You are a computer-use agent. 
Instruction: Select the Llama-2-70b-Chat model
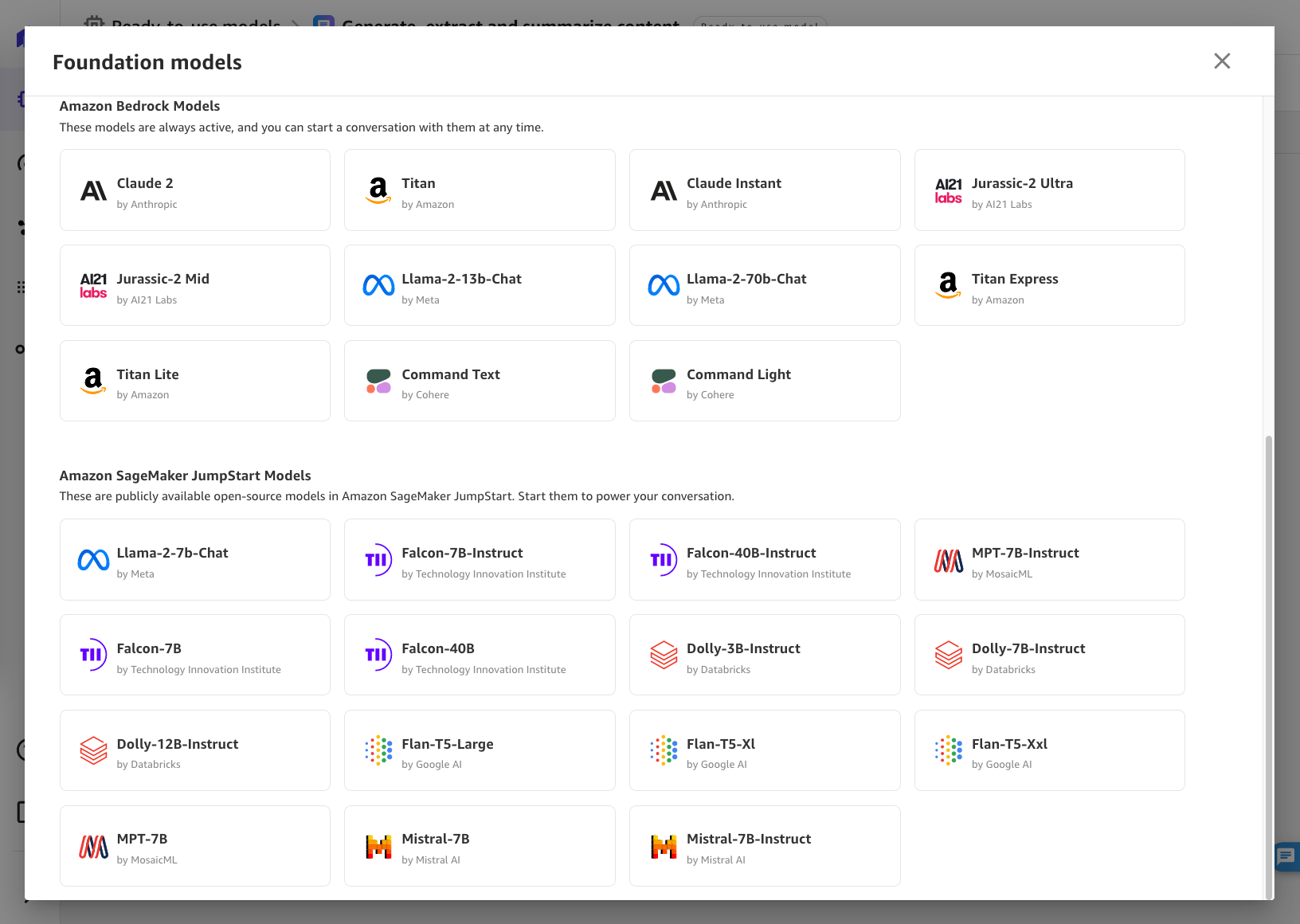(x=765, y=285)
